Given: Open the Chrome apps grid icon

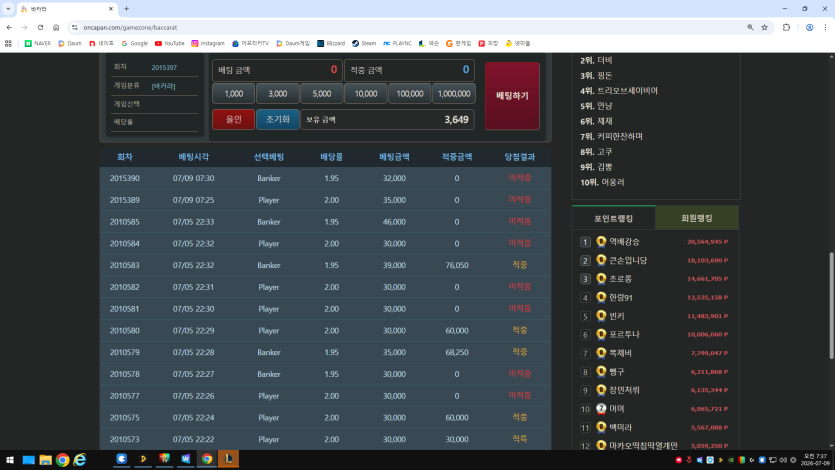Looking at the screenshot, I should 8,43.
